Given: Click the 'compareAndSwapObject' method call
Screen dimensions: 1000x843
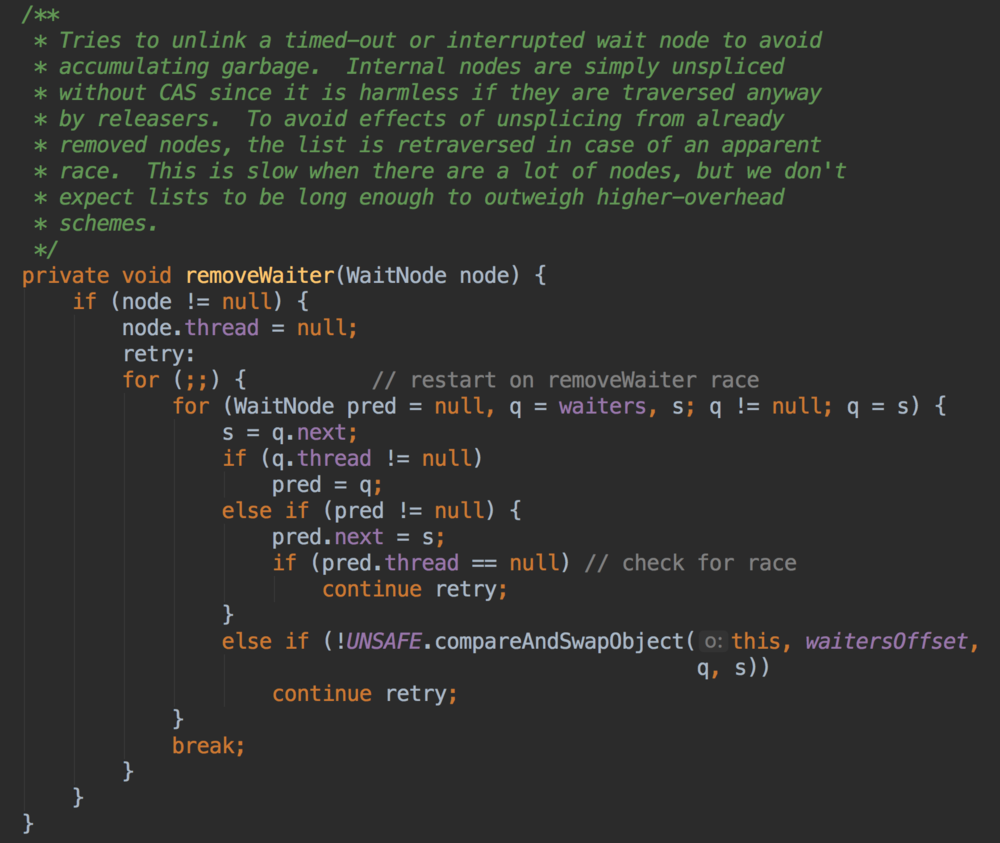Looking at the screenshot, I should (559, 641).
